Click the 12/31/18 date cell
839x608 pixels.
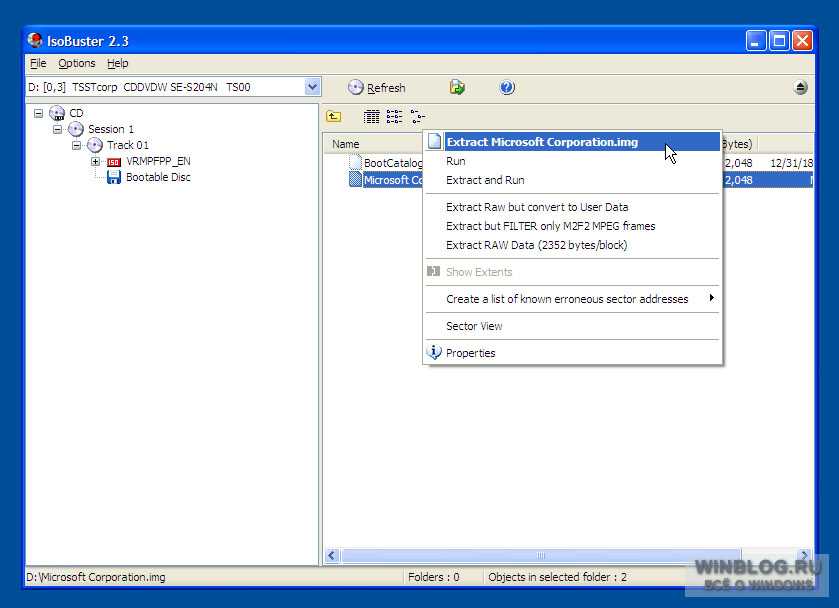(791, 163)
